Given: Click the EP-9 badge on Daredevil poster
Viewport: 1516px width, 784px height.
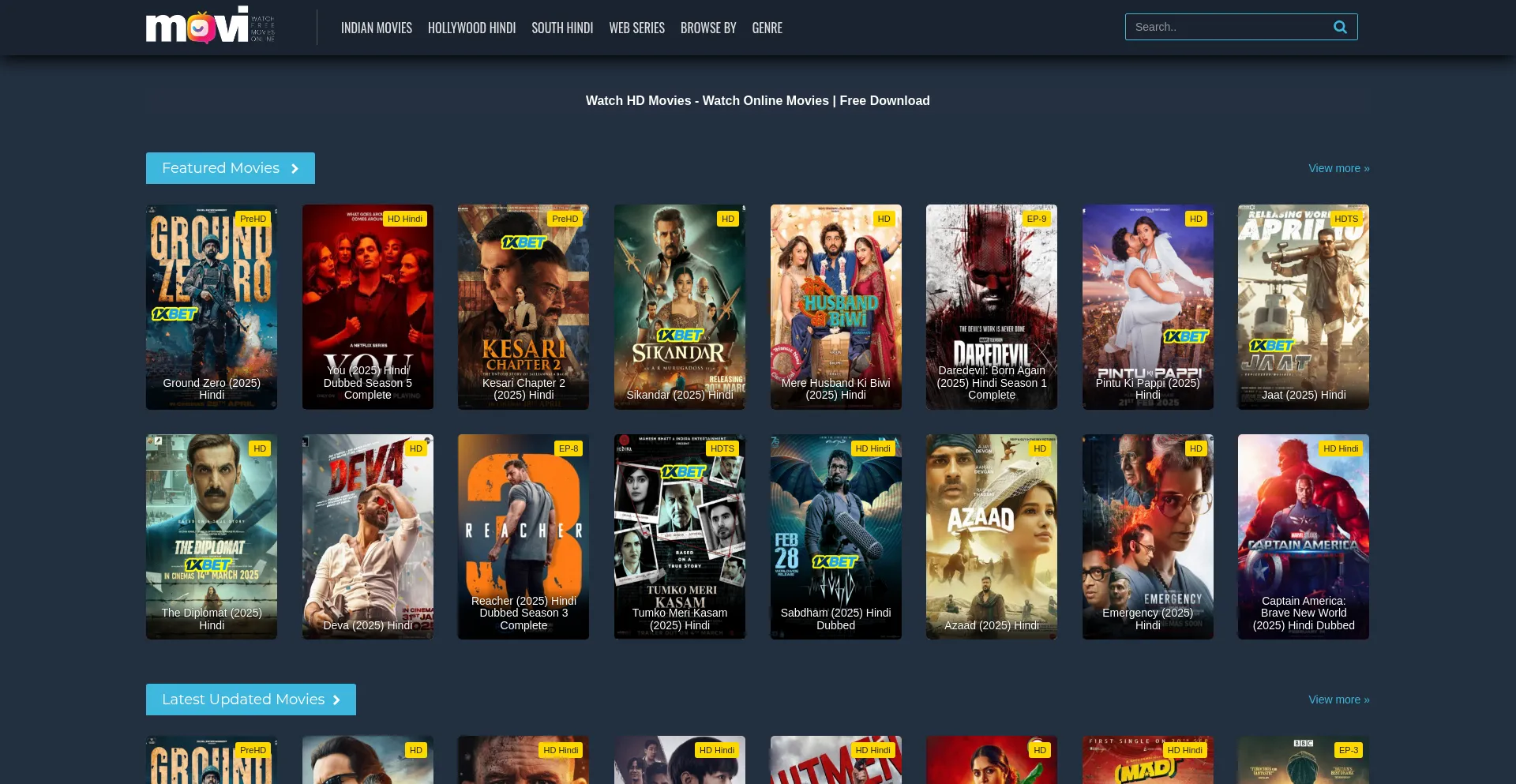Looking at the screenshot, I should (1037, 219).
